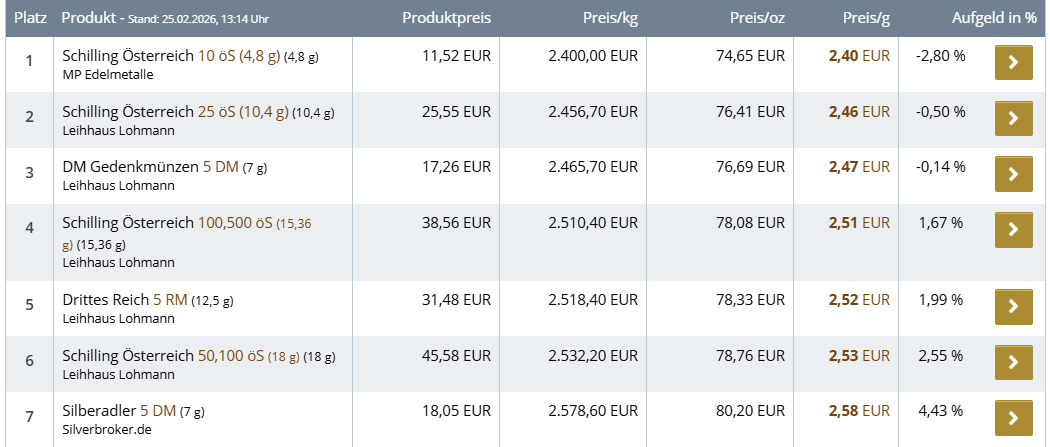The height and width of the screenshot is (447, 1050).
Task: Sort by Produktpreis column header
Action: point(446,18)
